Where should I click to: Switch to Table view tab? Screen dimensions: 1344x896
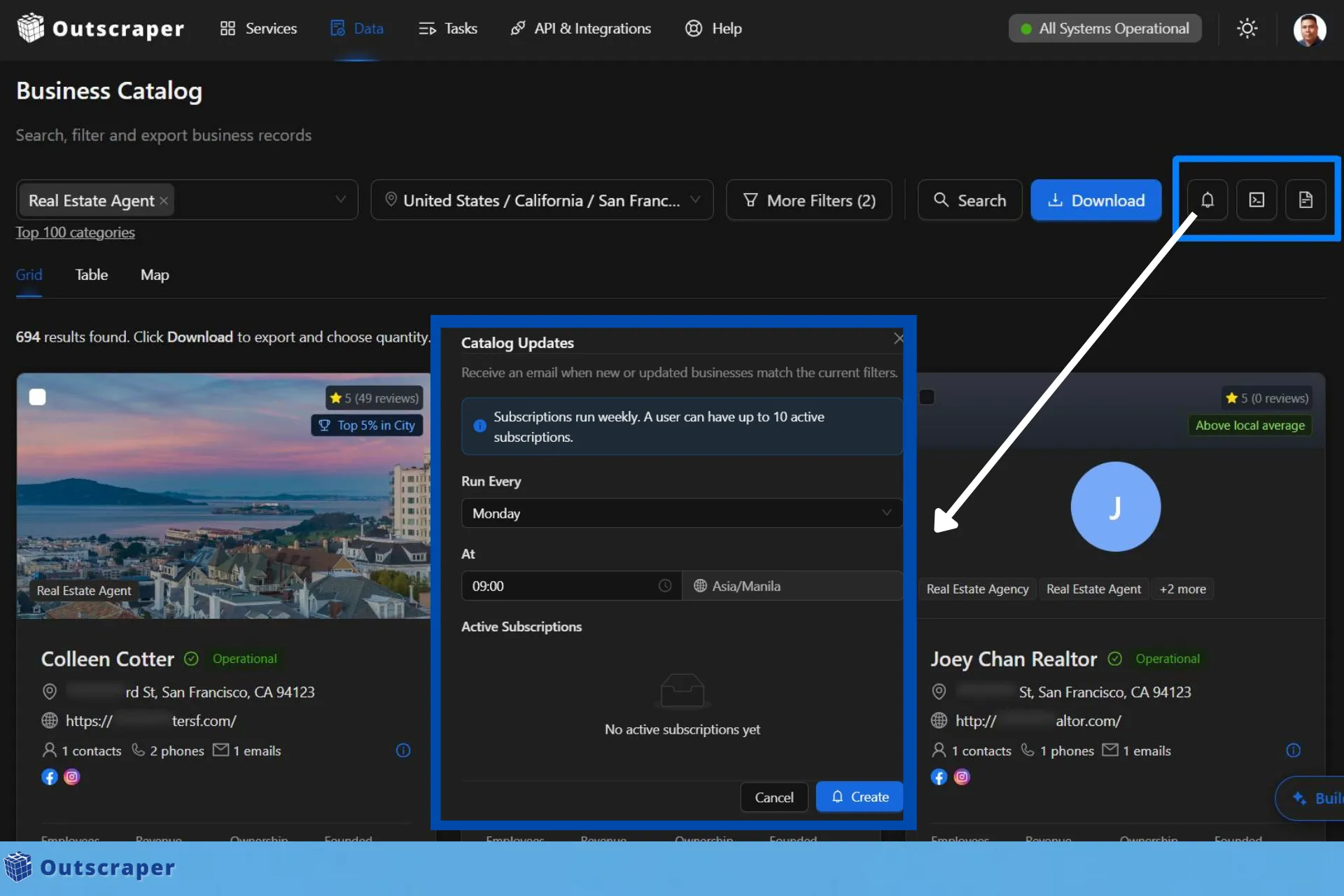point(92,275)
